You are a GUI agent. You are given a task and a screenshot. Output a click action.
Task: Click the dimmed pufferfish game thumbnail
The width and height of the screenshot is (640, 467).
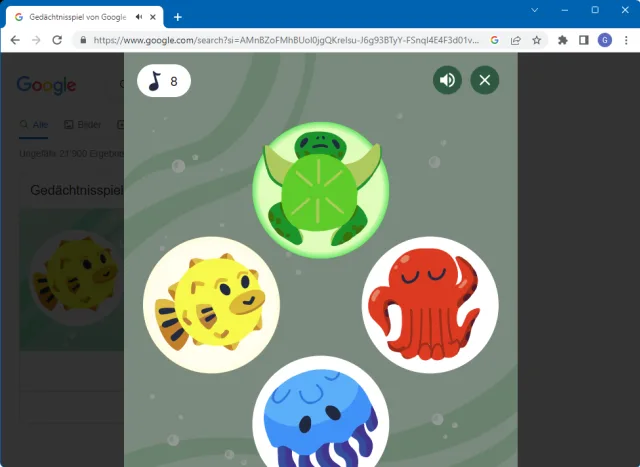[73, 280]
